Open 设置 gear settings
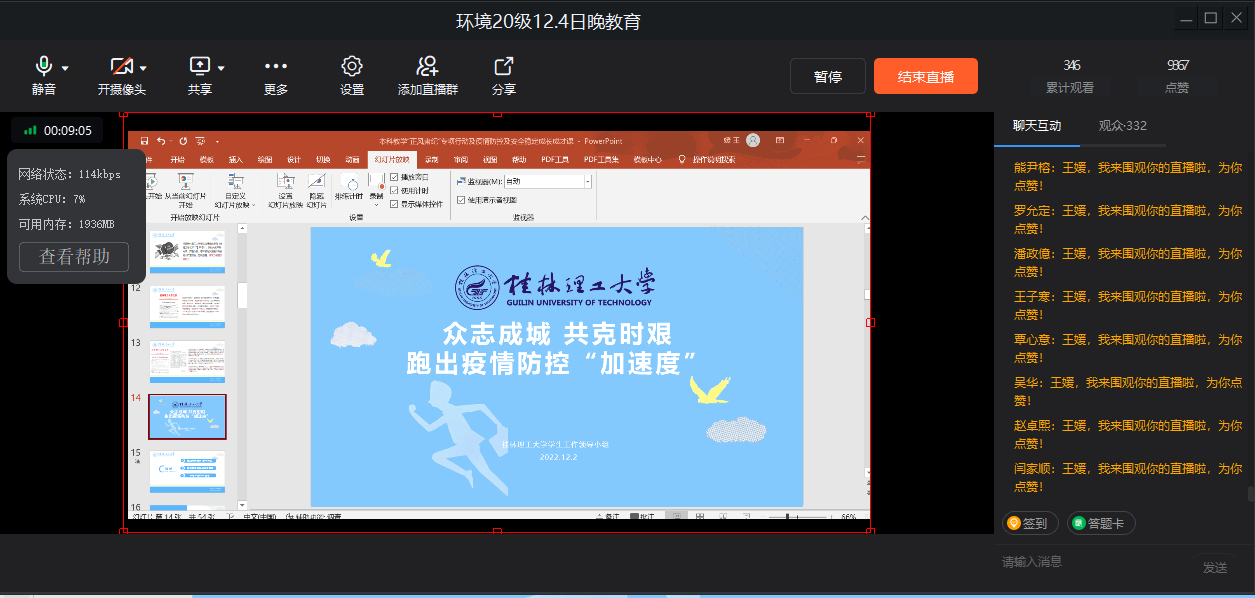1255x598 pixels. click(351, 68)
